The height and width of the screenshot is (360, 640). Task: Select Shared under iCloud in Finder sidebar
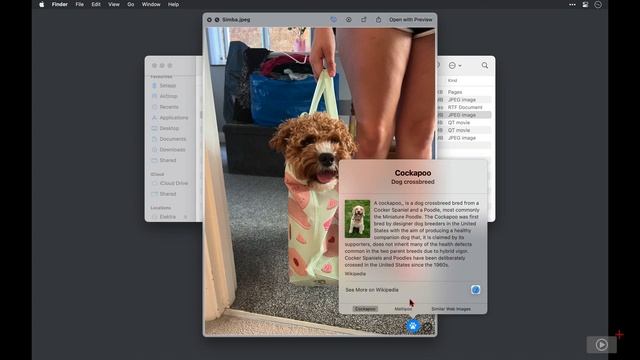168,194
